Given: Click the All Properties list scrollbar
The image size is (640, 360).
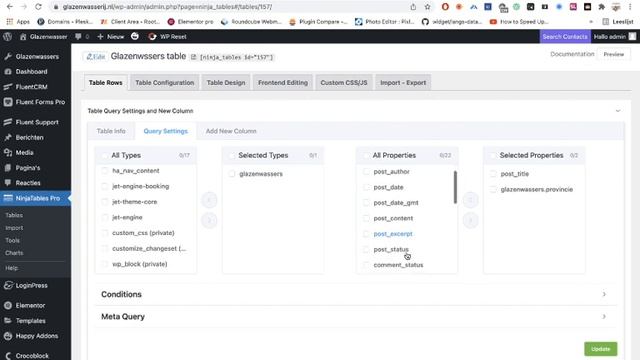Looking at the screenshot, I should (x=455, y=187).
